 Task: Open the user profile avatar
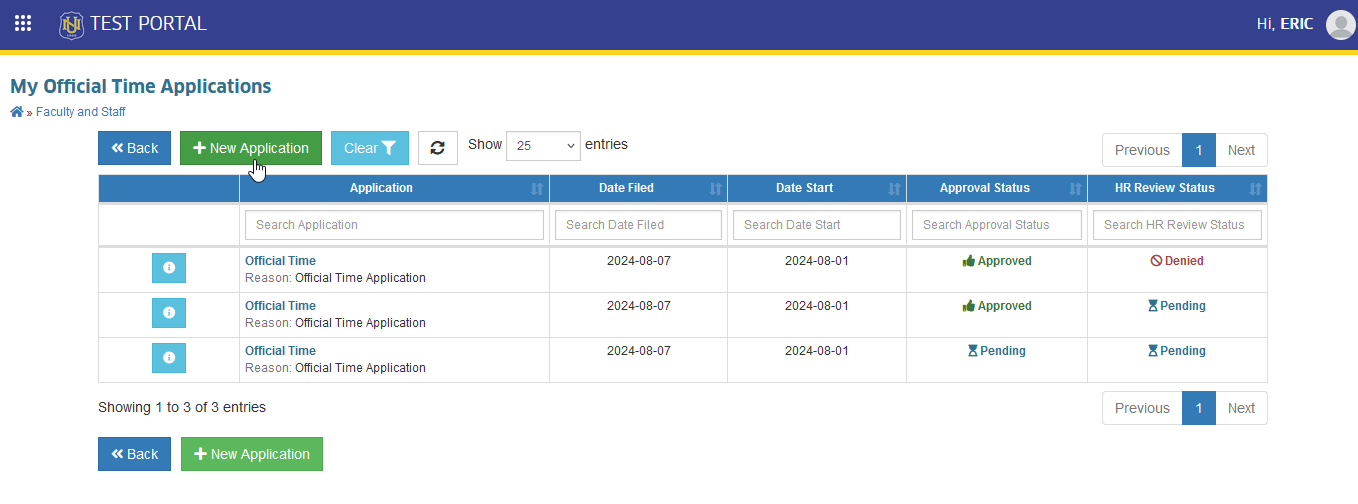coord(1340,24)
